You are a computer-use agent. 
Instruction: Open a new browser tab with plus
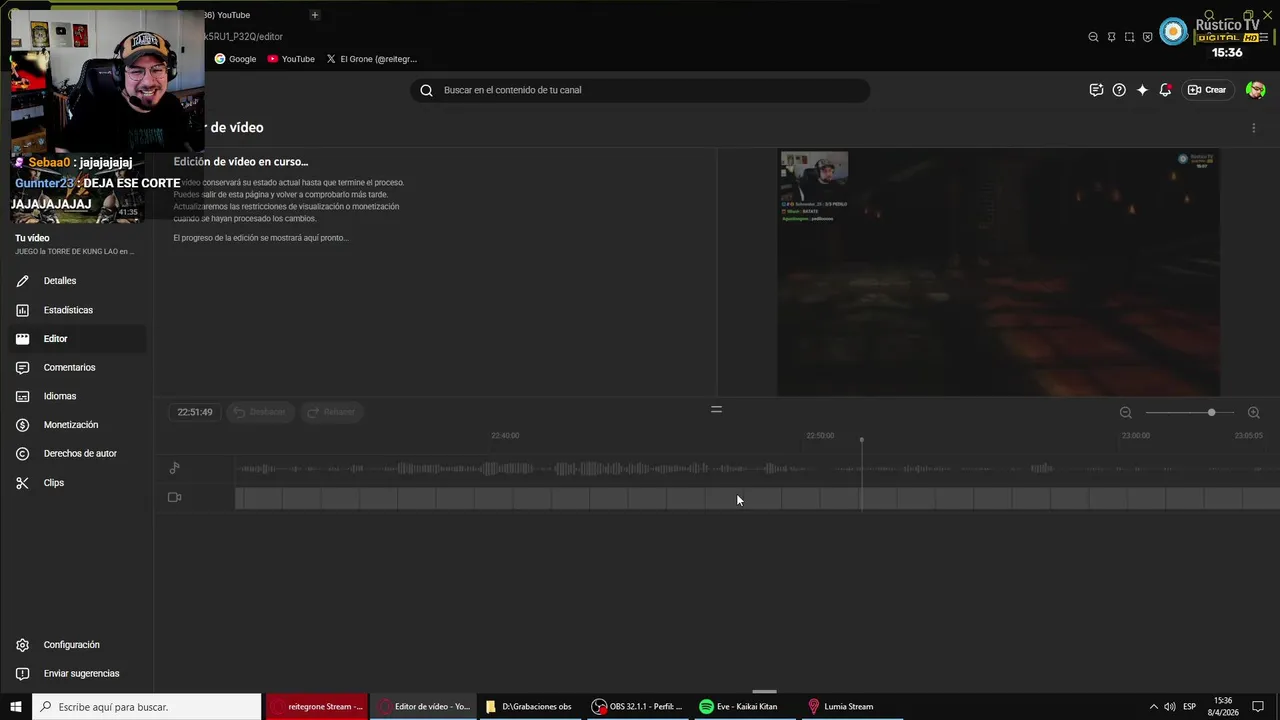pyautogui.click(x=314, y=15)
